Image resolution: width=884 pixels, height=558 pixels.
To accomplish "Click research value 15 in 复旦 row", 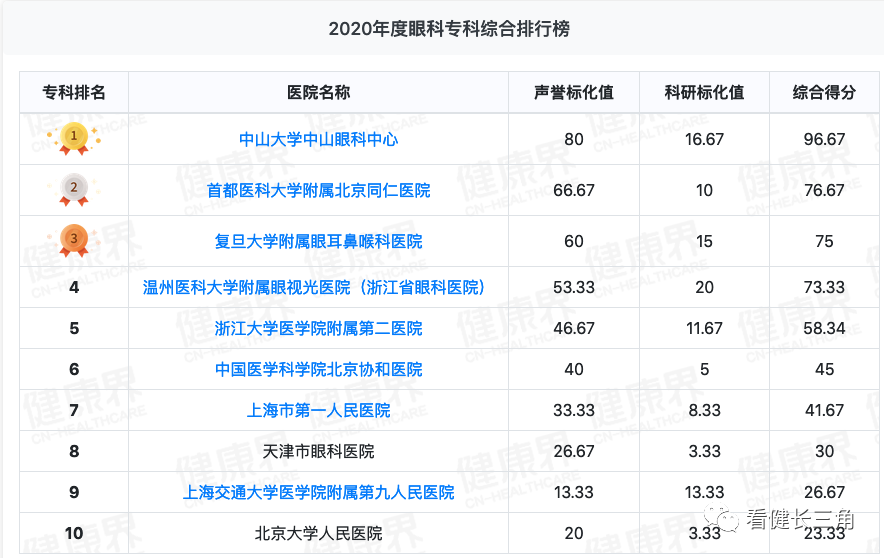I will tap(704, 241).
